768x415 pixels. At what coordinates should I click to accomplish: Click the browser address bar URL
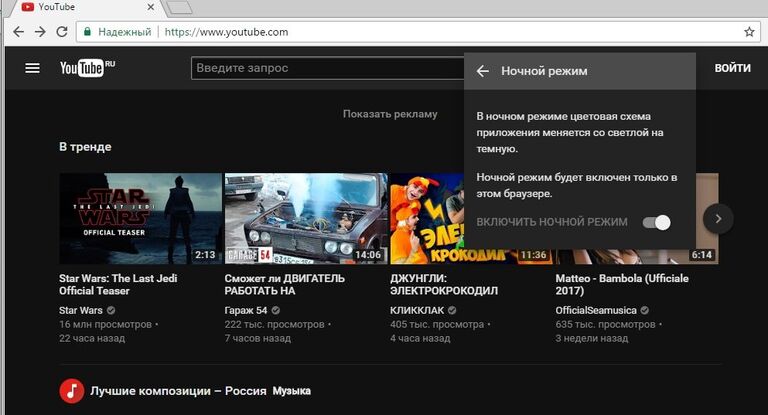click(226, 32)
